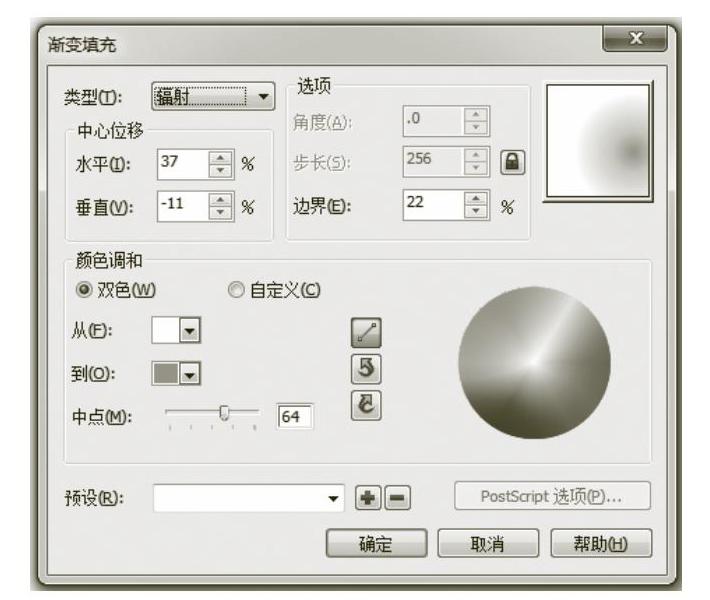Click the circular color wheel preview
This screenshot has height=600, width=710.
point(534,362)
